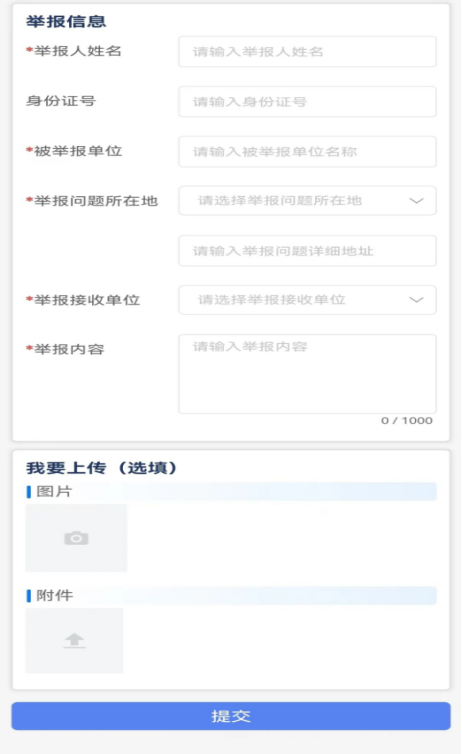The height and width of the screenshot is (754, 462).
Task: Expand the 举报问题所在地 dropdown chevron
Action: coord(416,201)
